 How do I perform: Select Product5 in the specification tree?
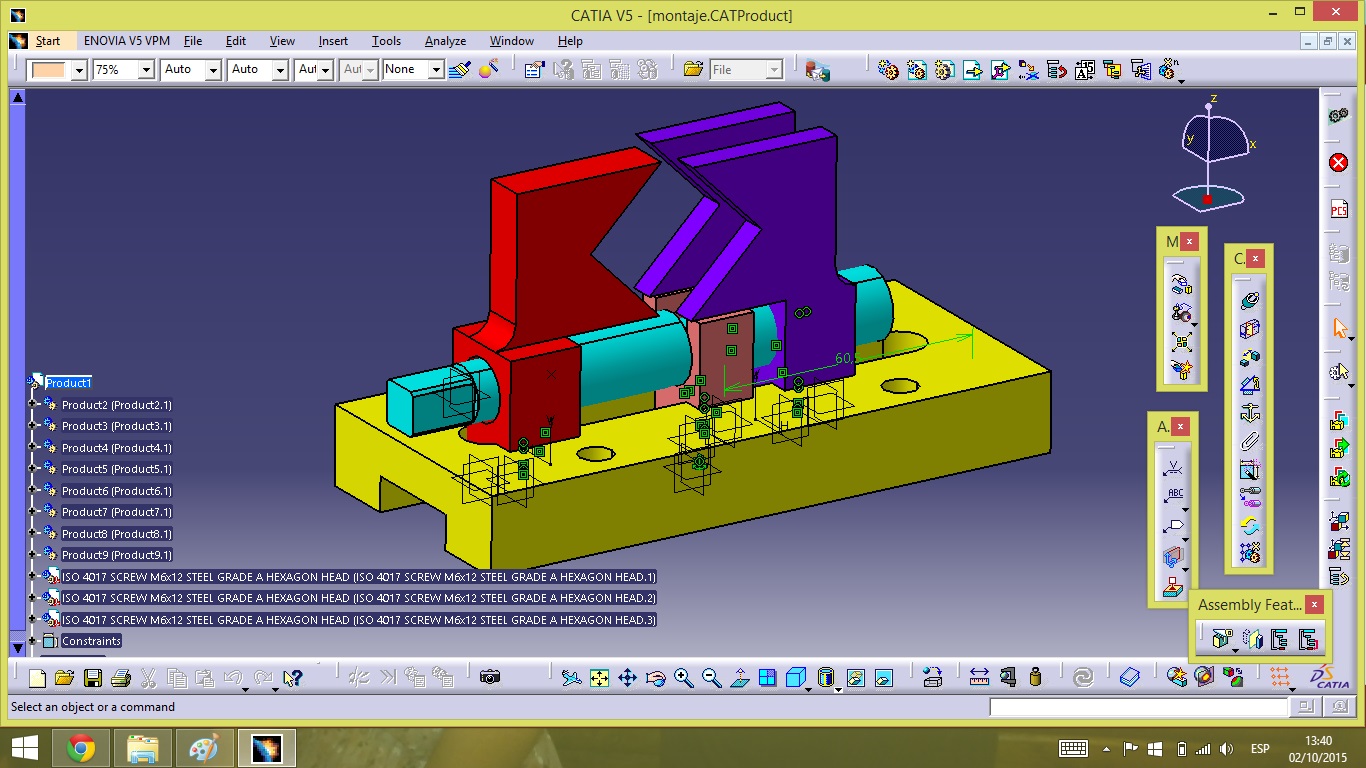[x=116, y=469]
